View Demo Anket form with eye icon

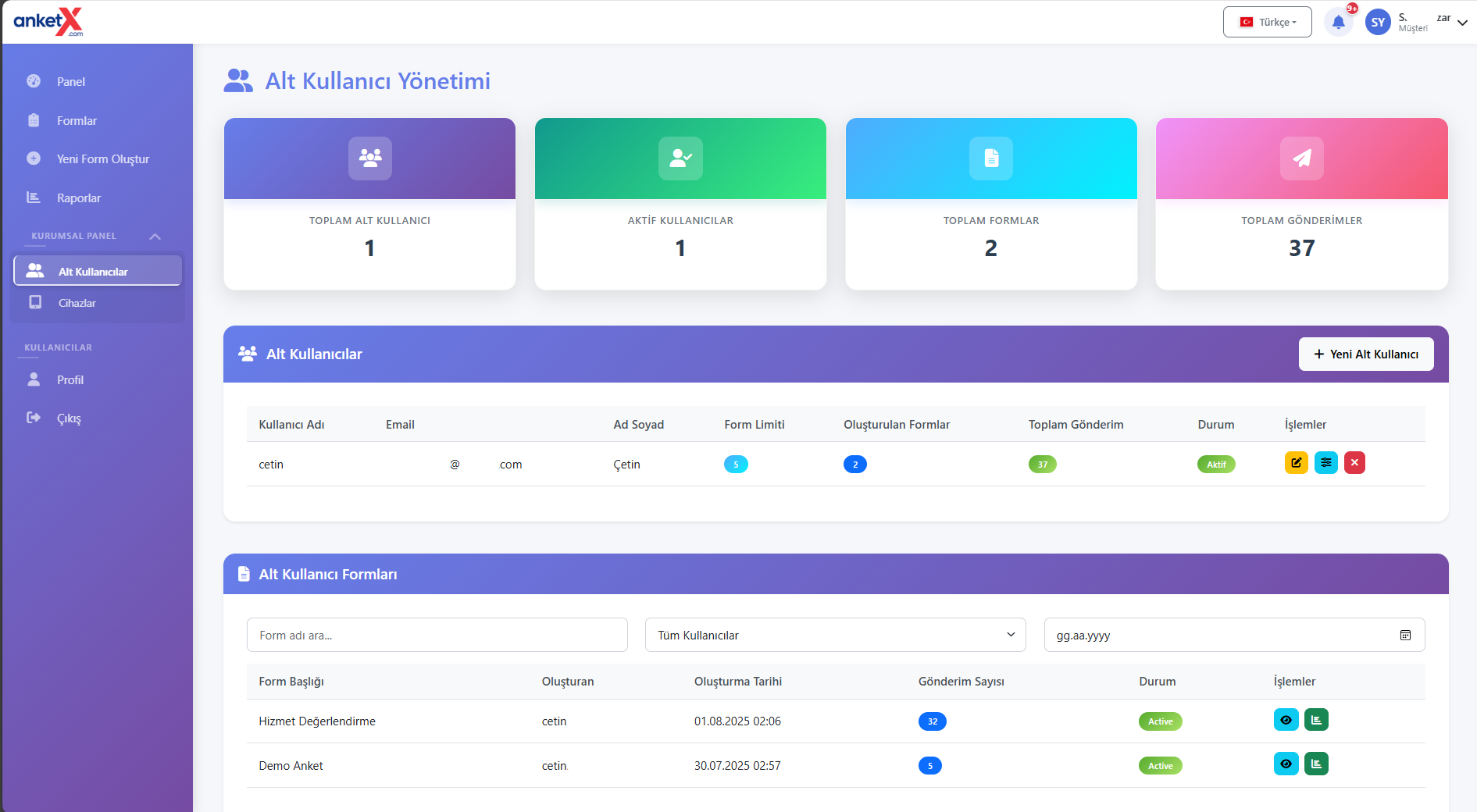pyautogui.click(x=1286, y=764)
